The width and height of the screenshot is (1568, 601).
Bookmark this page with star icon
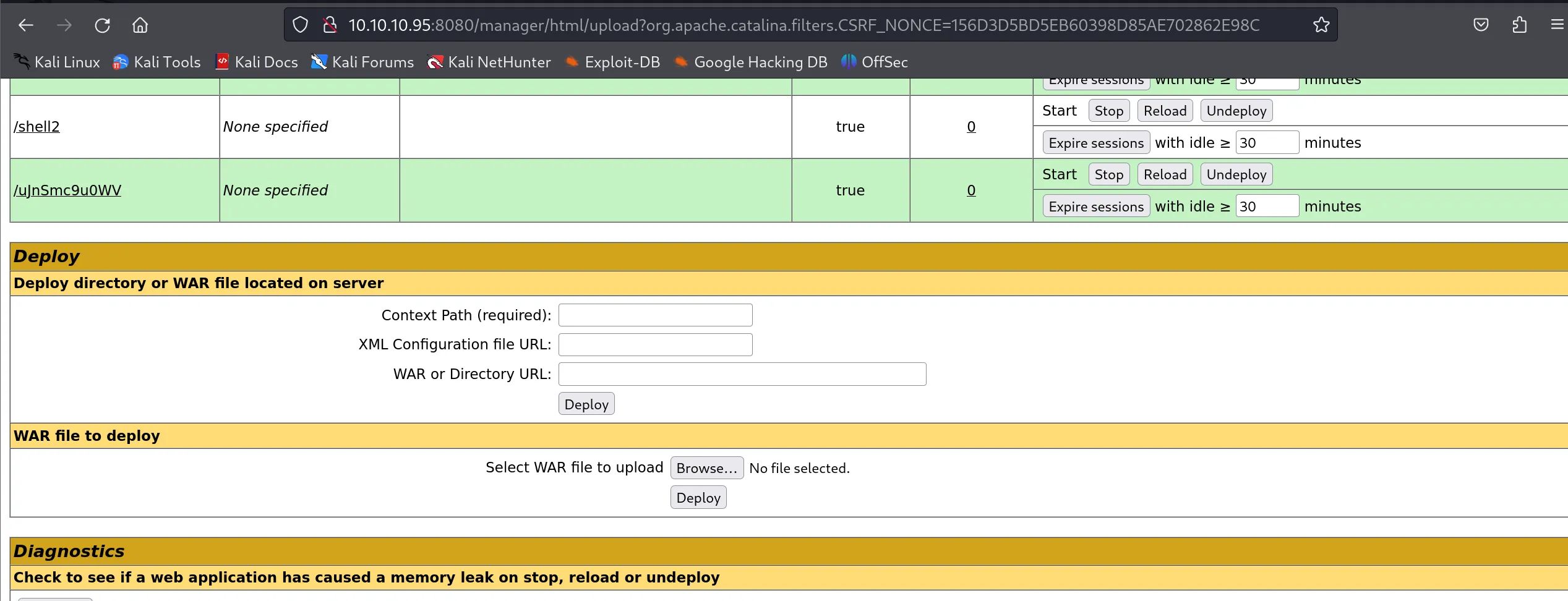tap(1321, 25)
